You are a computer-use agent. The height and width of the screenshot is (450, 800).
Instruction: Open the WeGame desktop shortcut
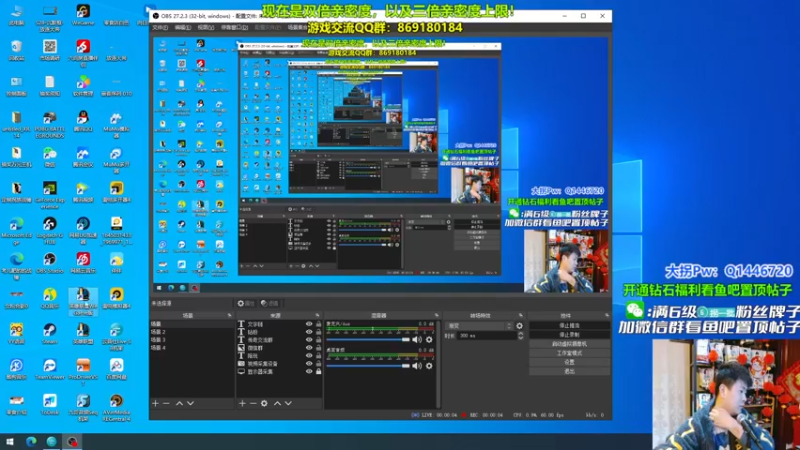tap(83, 15)
